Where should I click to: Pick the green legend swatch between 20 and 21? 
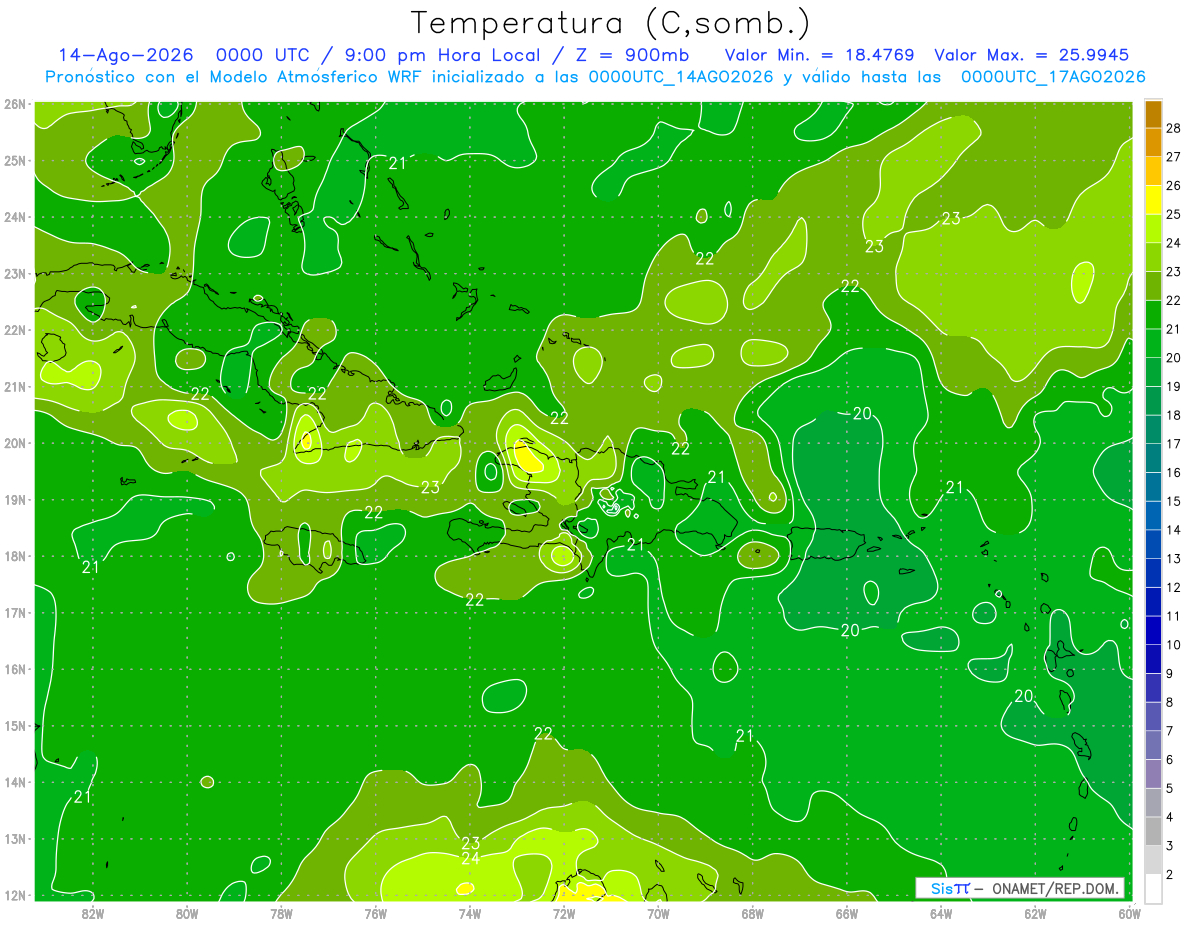coord(1153,343)
